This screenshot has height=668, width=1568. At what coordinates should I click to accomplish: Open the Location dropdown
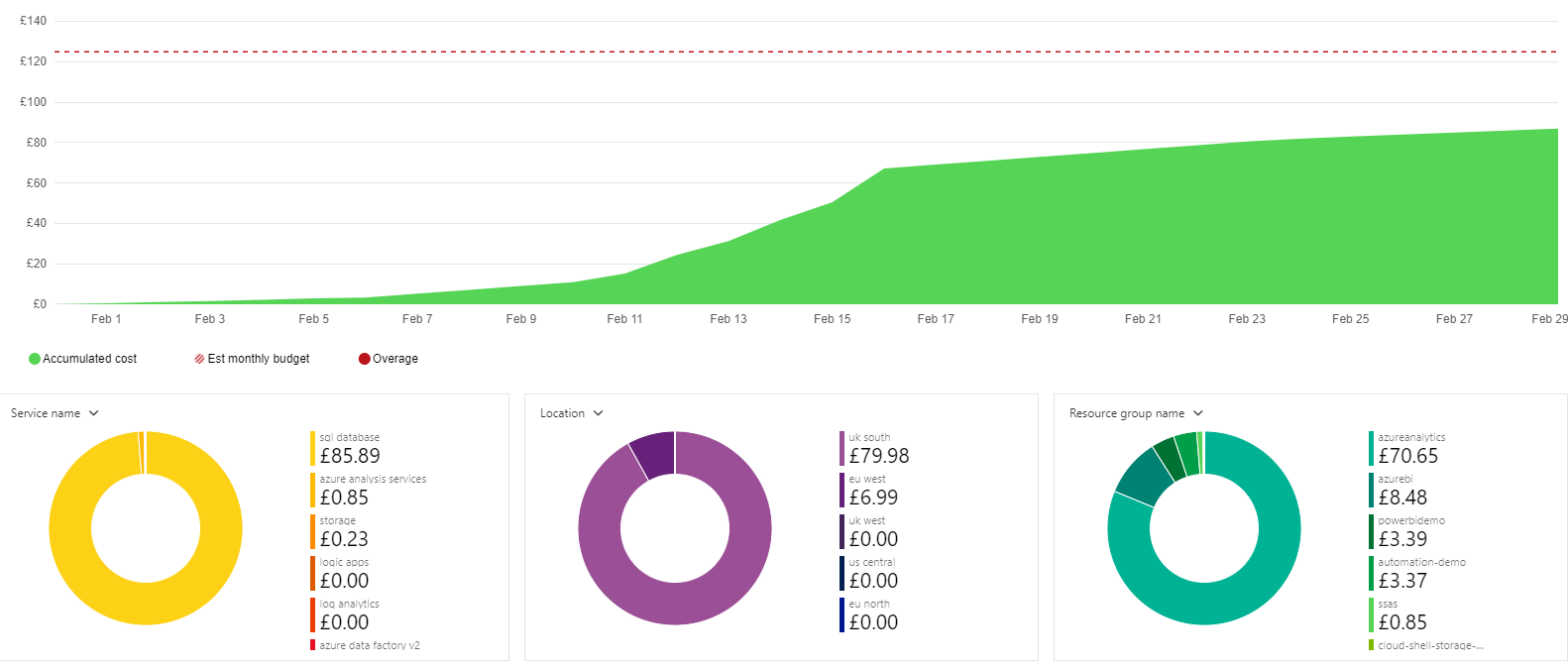point(572,413)
